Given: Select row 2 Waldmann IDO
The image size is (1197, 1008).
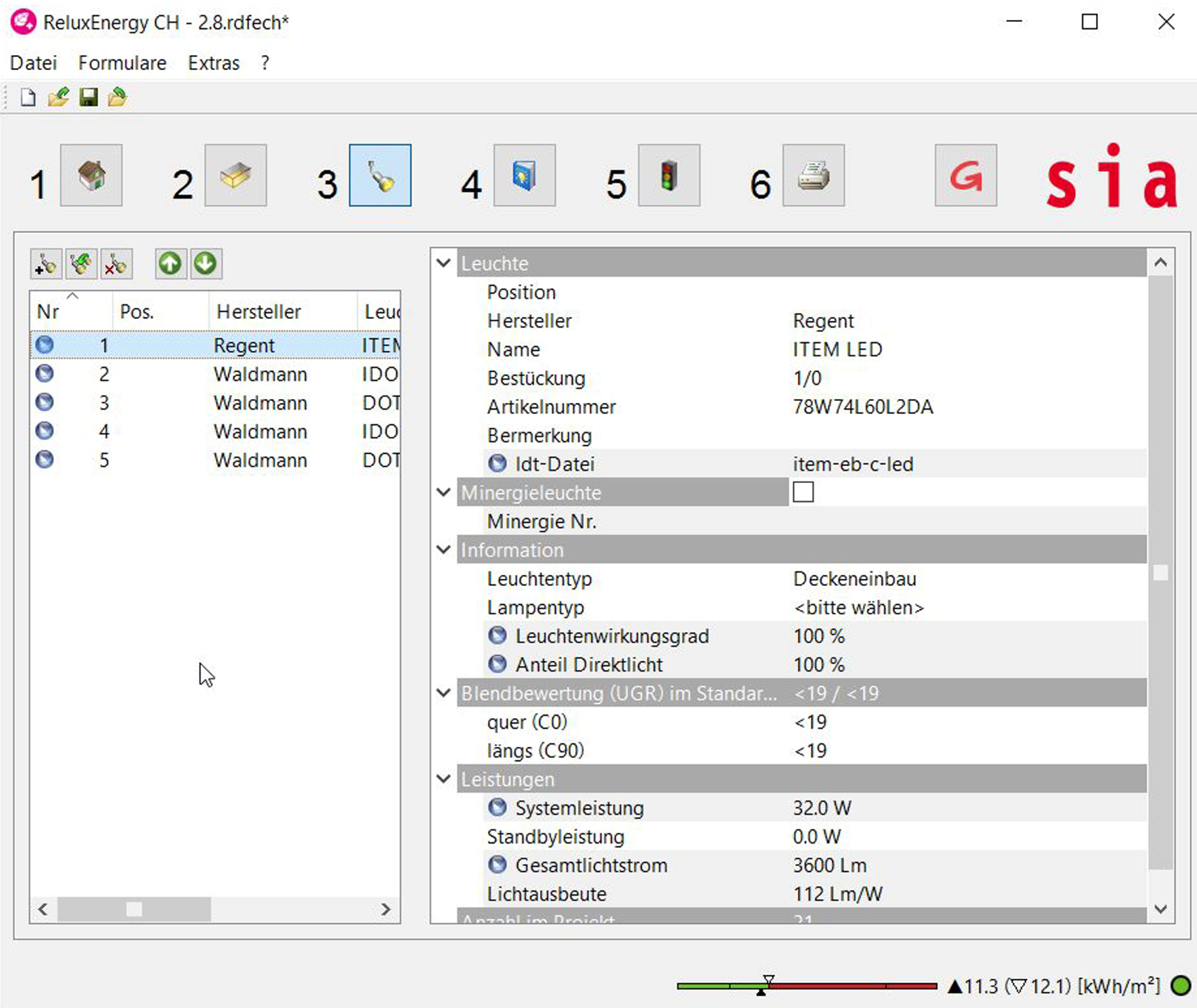Looking at the screenshot, I should pos(215,374).
